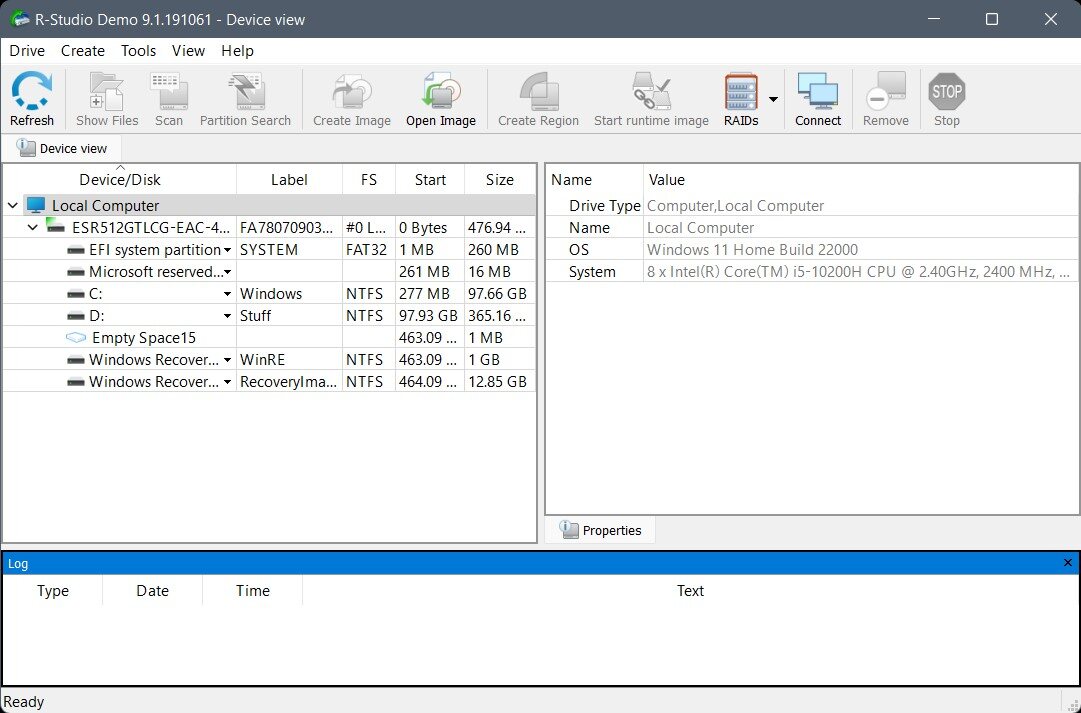Click the D: partition drive icon
The image size is (1081, 713).
[x=76, y=316]
